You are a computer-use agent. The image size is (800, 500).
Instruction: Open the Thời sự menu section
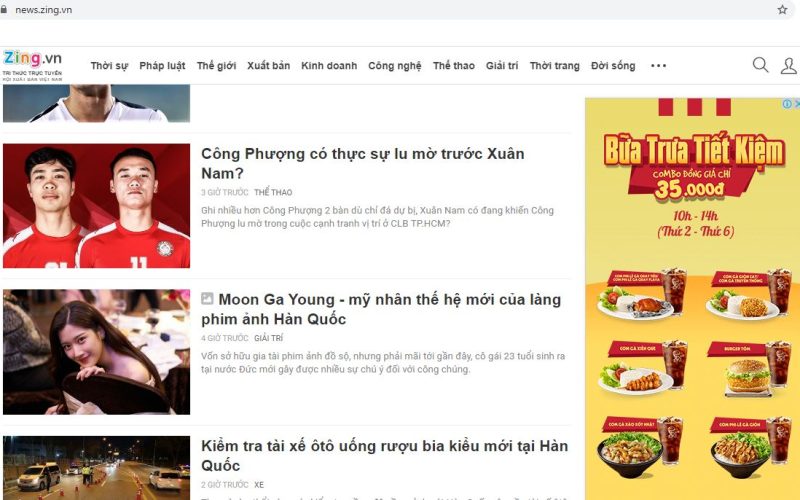[109, 66]
